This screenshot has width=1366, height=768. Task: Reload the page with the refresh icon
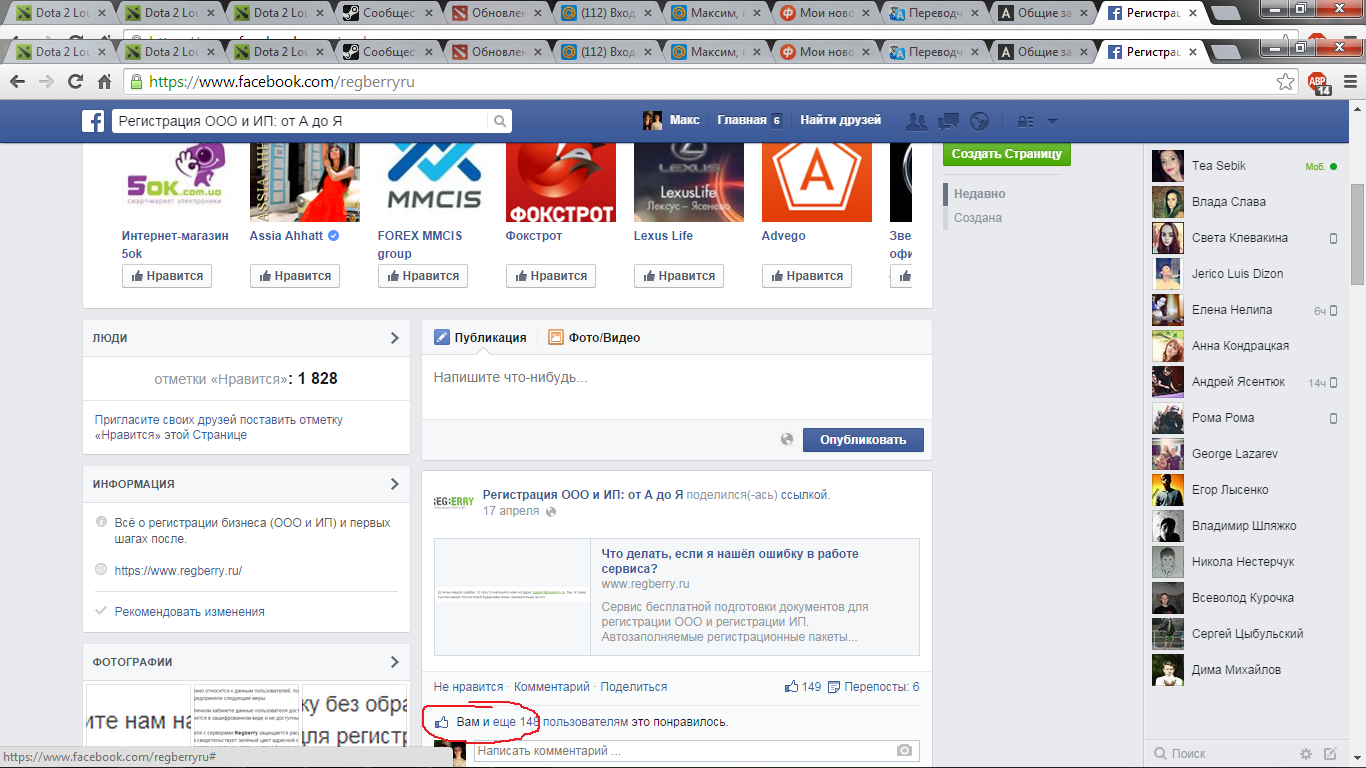click(75, 82)
